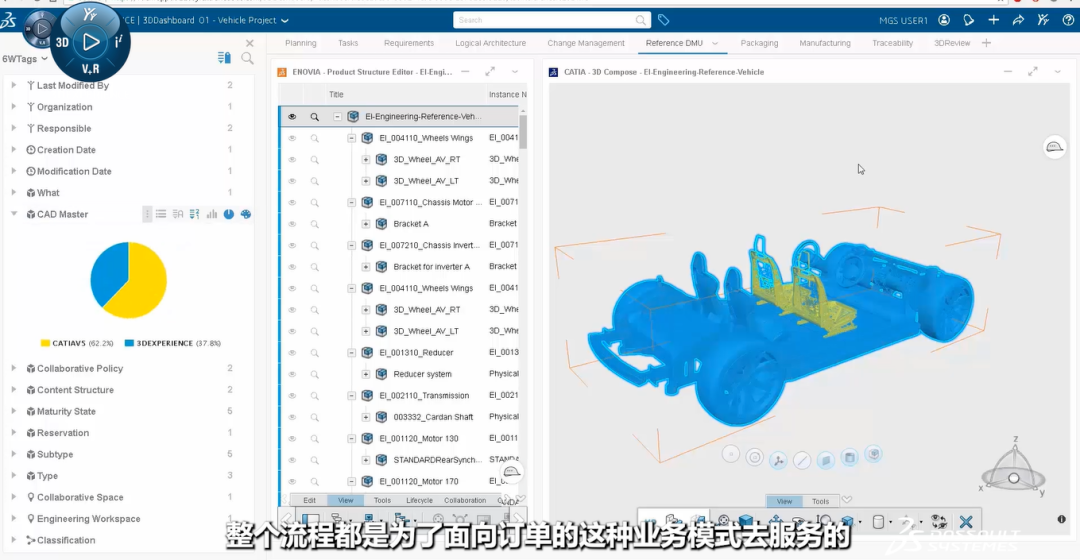Open the notifications icon in top bar
Viewport: 1080px width, 560px height.
click(x=967, y=20)
